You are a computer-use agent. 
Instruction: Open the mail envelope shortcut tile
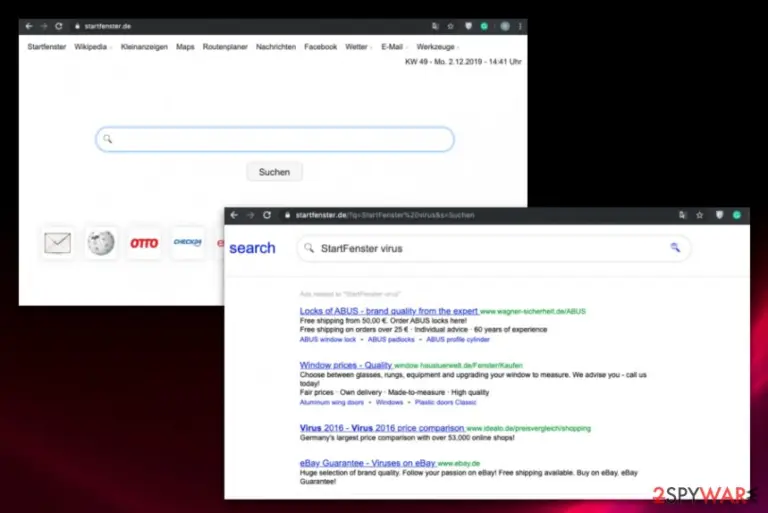pos(57,243)
